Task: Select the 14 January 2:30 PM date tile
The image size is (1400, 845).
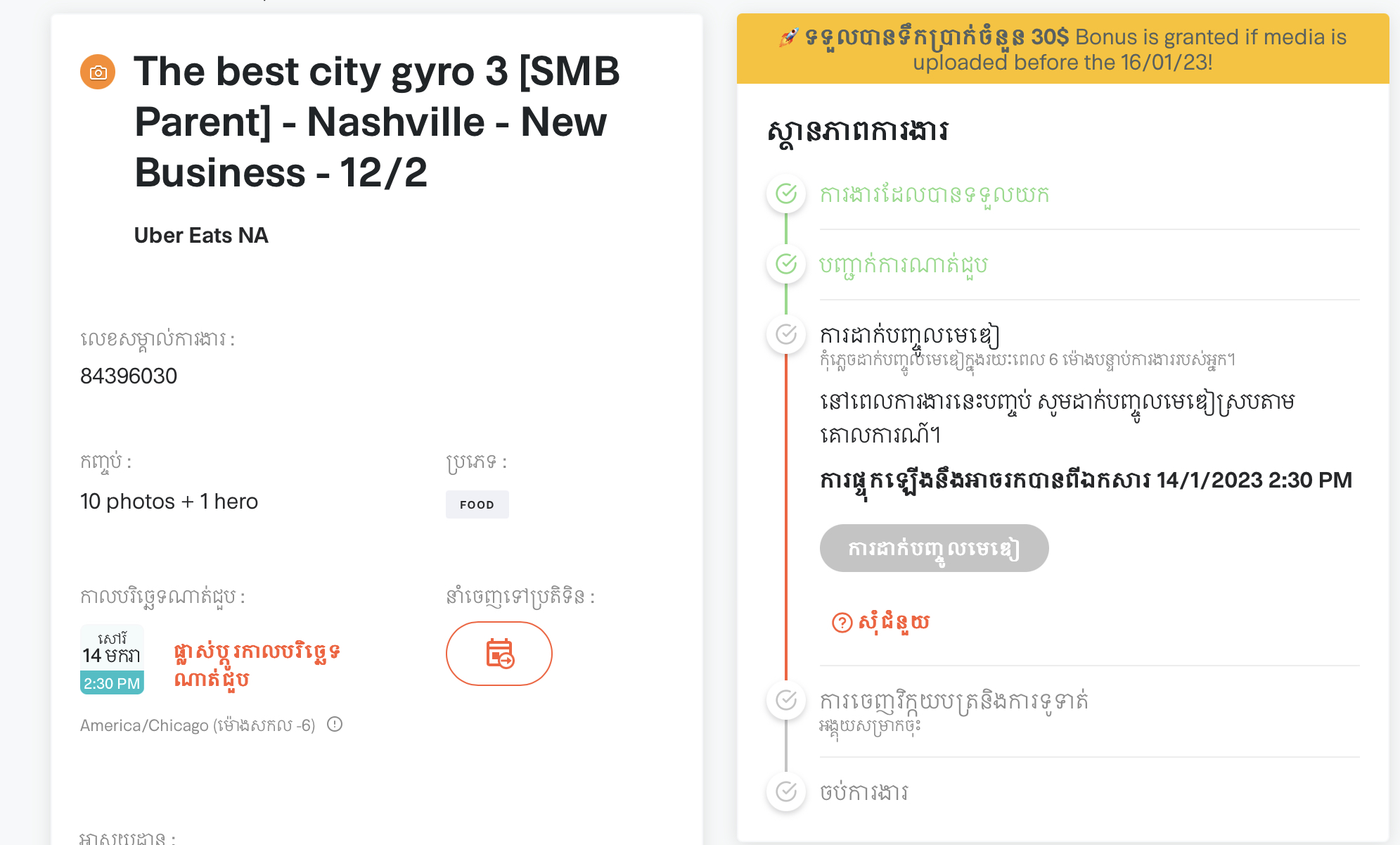Action: 112,659
